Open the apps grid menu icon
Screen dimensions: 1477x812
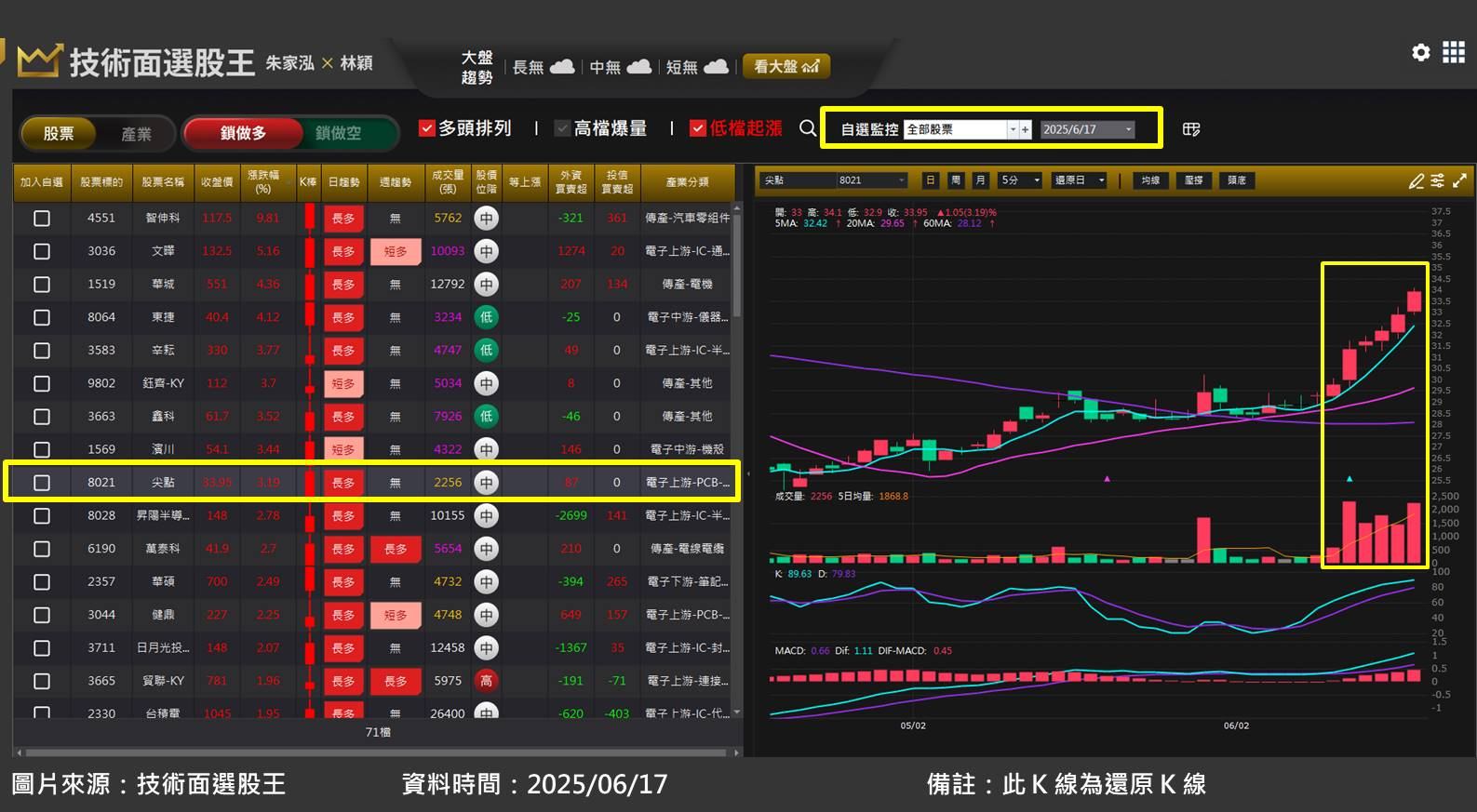click(x=1453, y=52)
